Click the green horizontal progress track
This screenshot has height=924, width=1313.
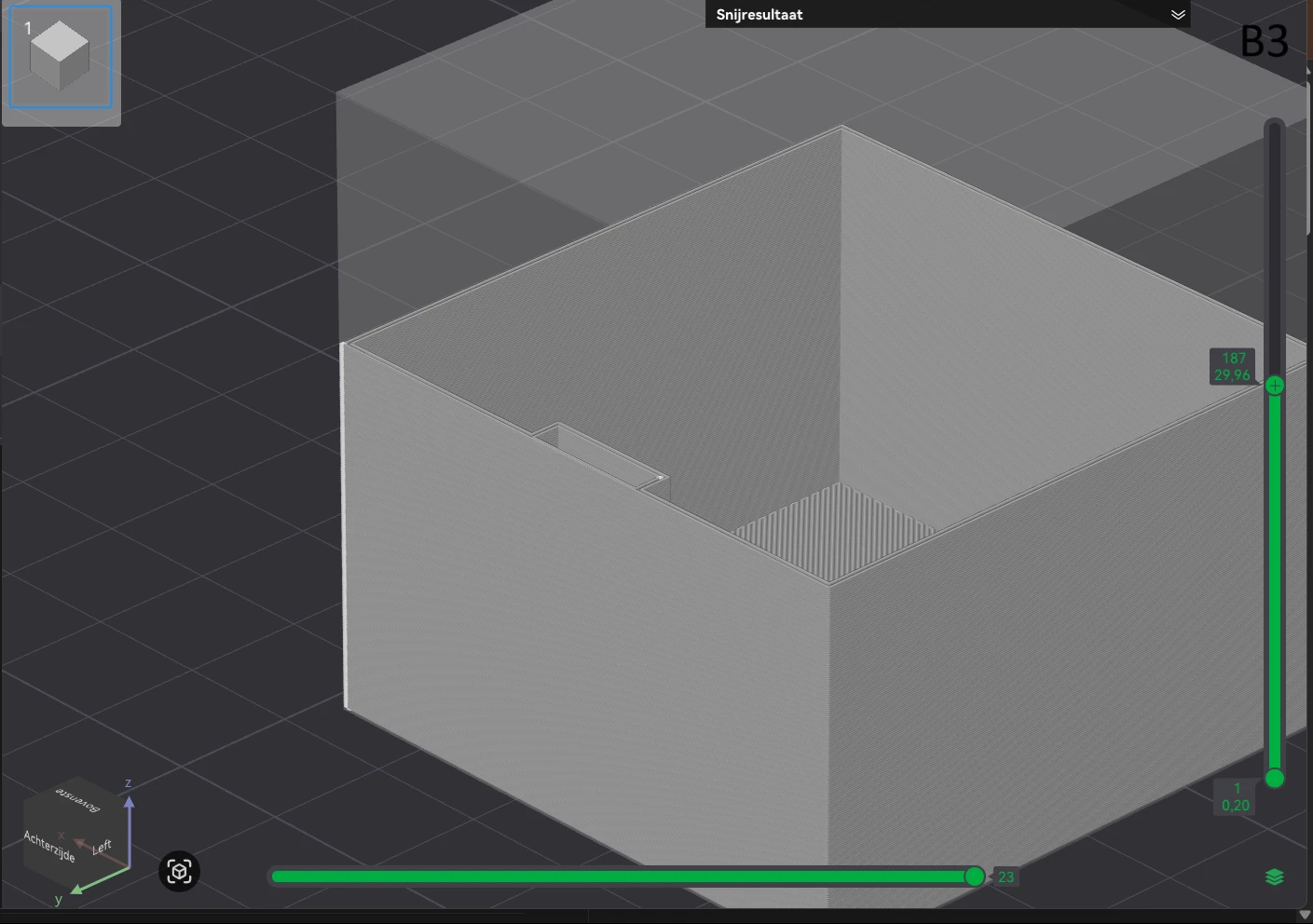(624, 876)
